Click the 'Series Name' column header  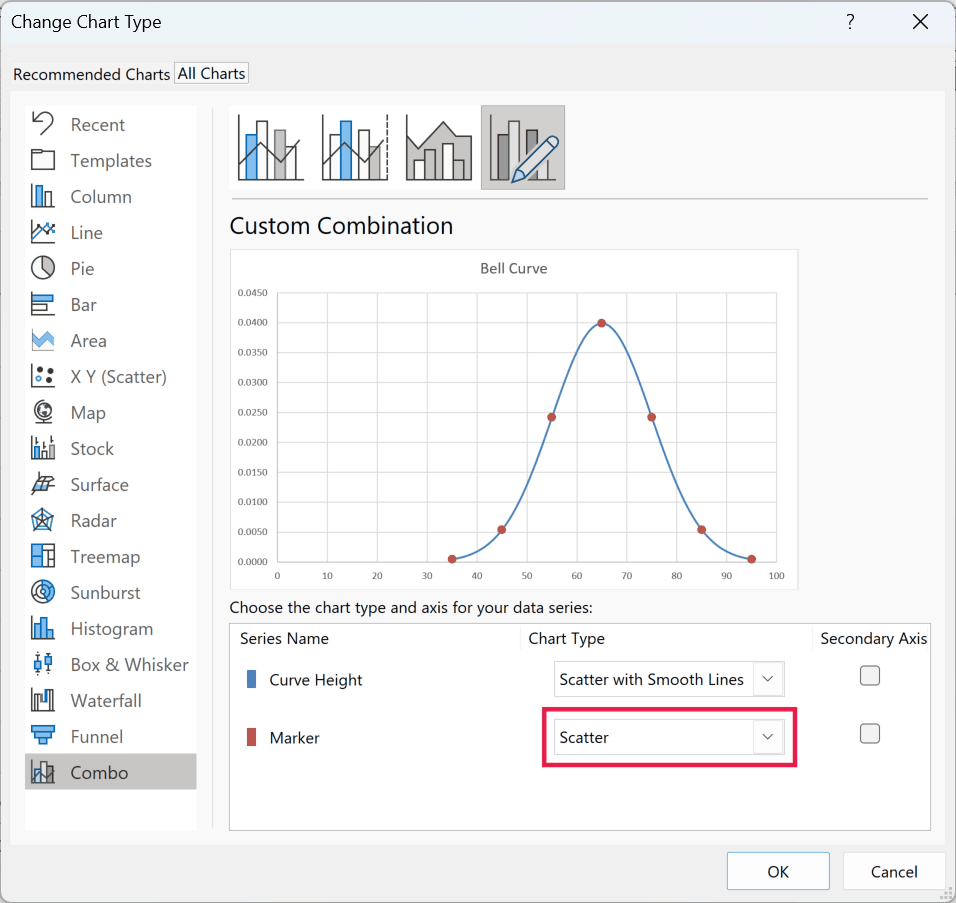click(284, 638)
